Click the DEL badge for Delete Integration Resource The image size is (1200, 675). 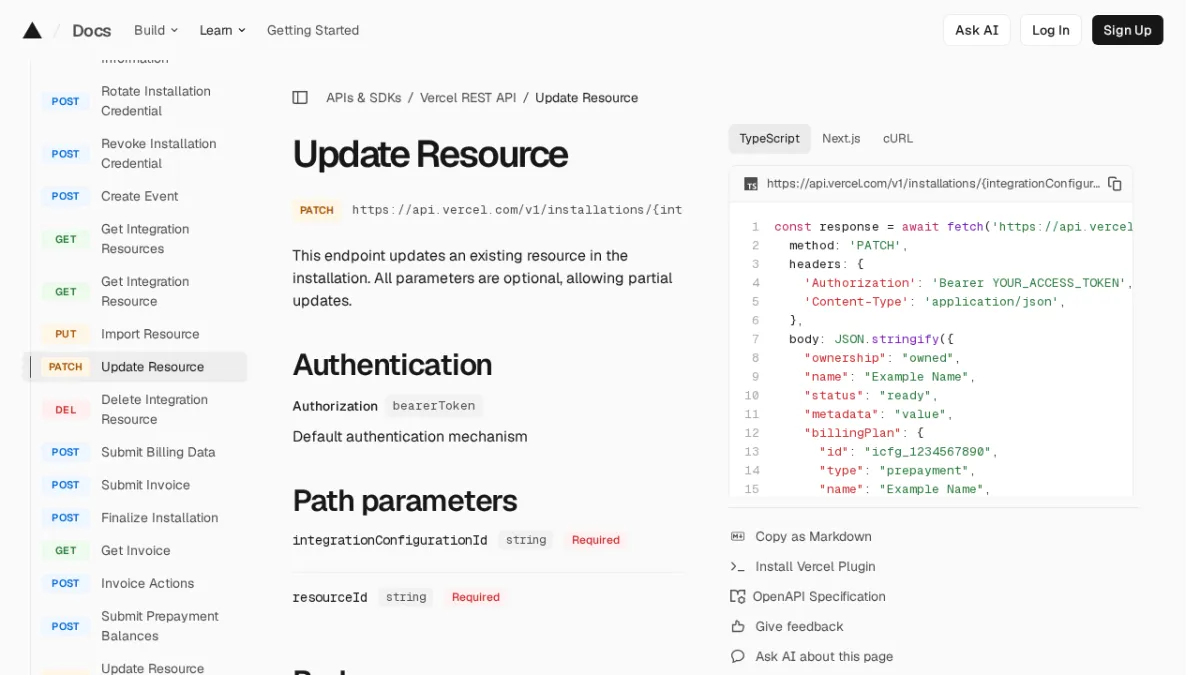[66, 409]
